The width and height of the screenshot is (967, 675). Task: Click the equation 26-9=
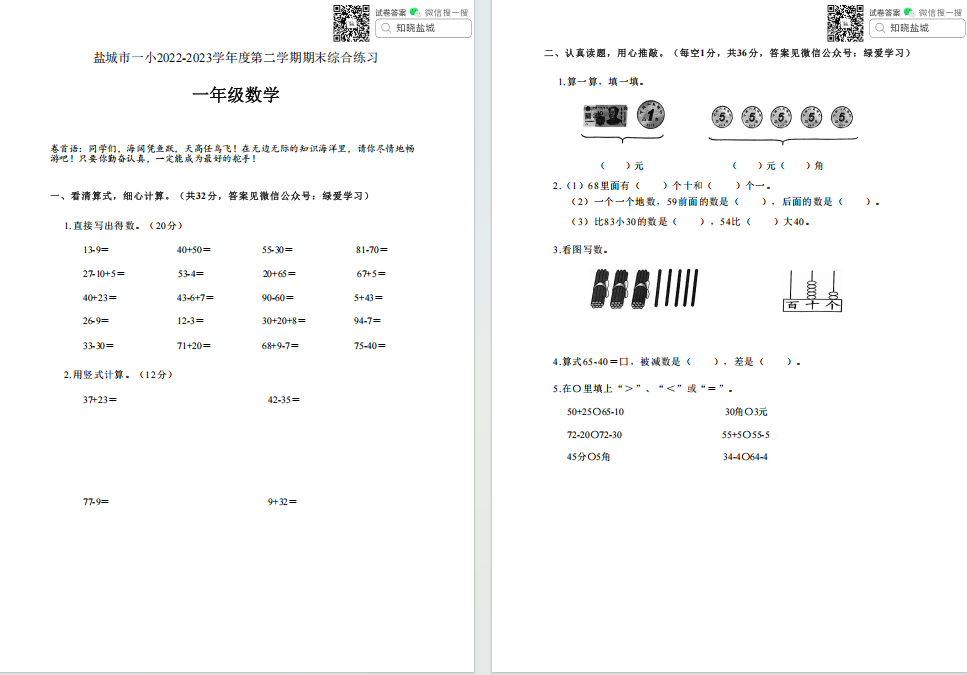coord(96,321)
